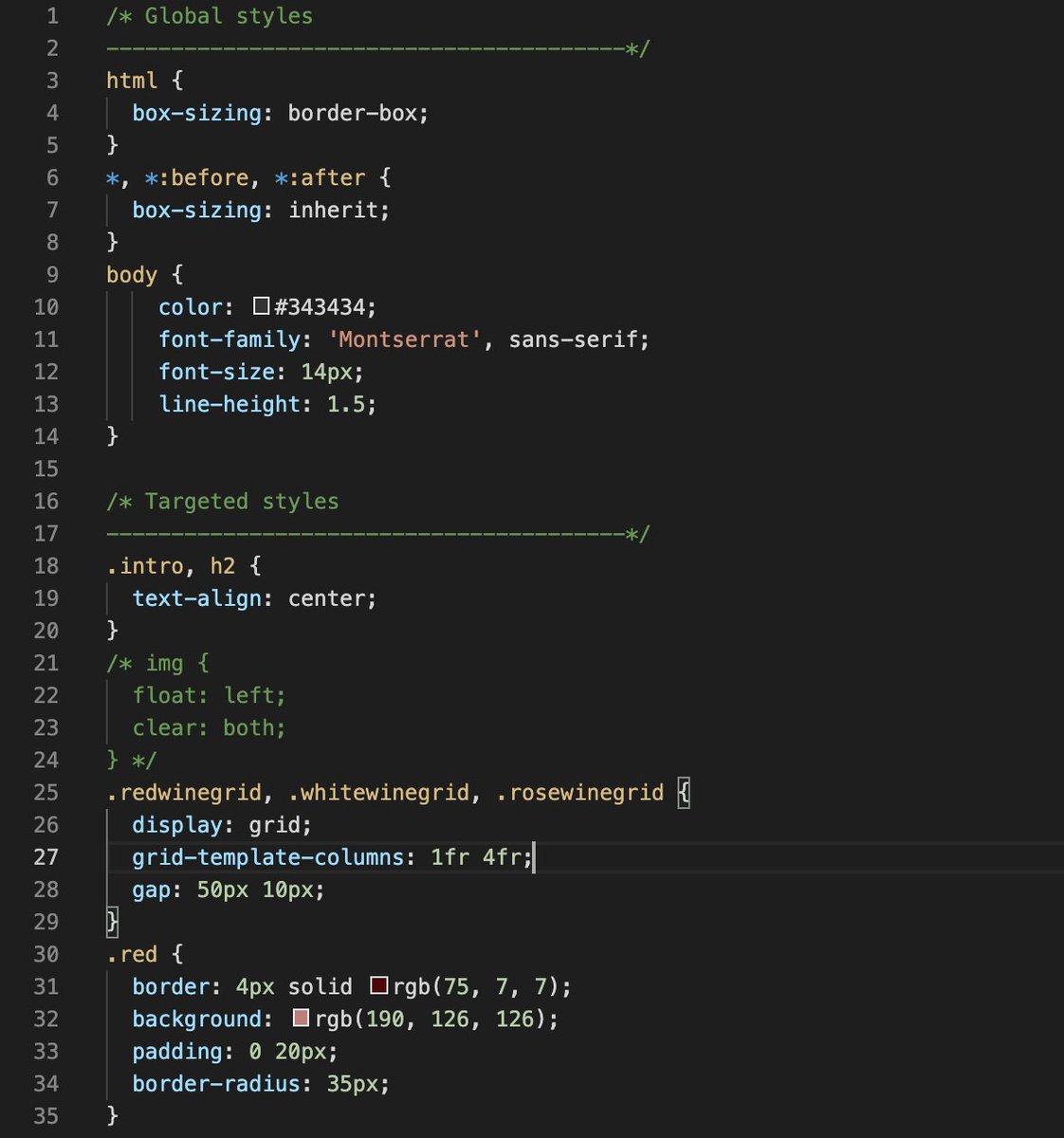Image resolution: width=1064 pixels, height=1138 pixels.
Task: Click line number 35 in the gutter
Action: point(46,1115)
